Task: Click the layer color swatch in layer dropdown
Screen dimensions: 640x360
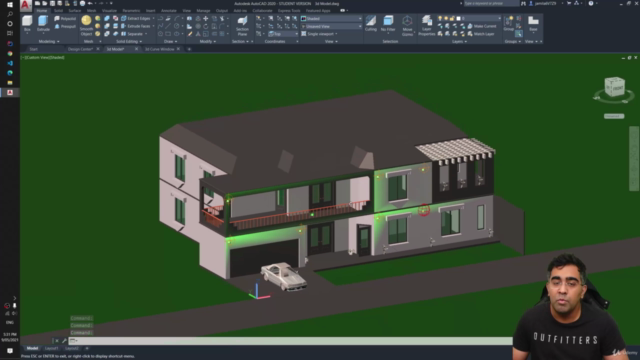Action: (x=458, y=18)
